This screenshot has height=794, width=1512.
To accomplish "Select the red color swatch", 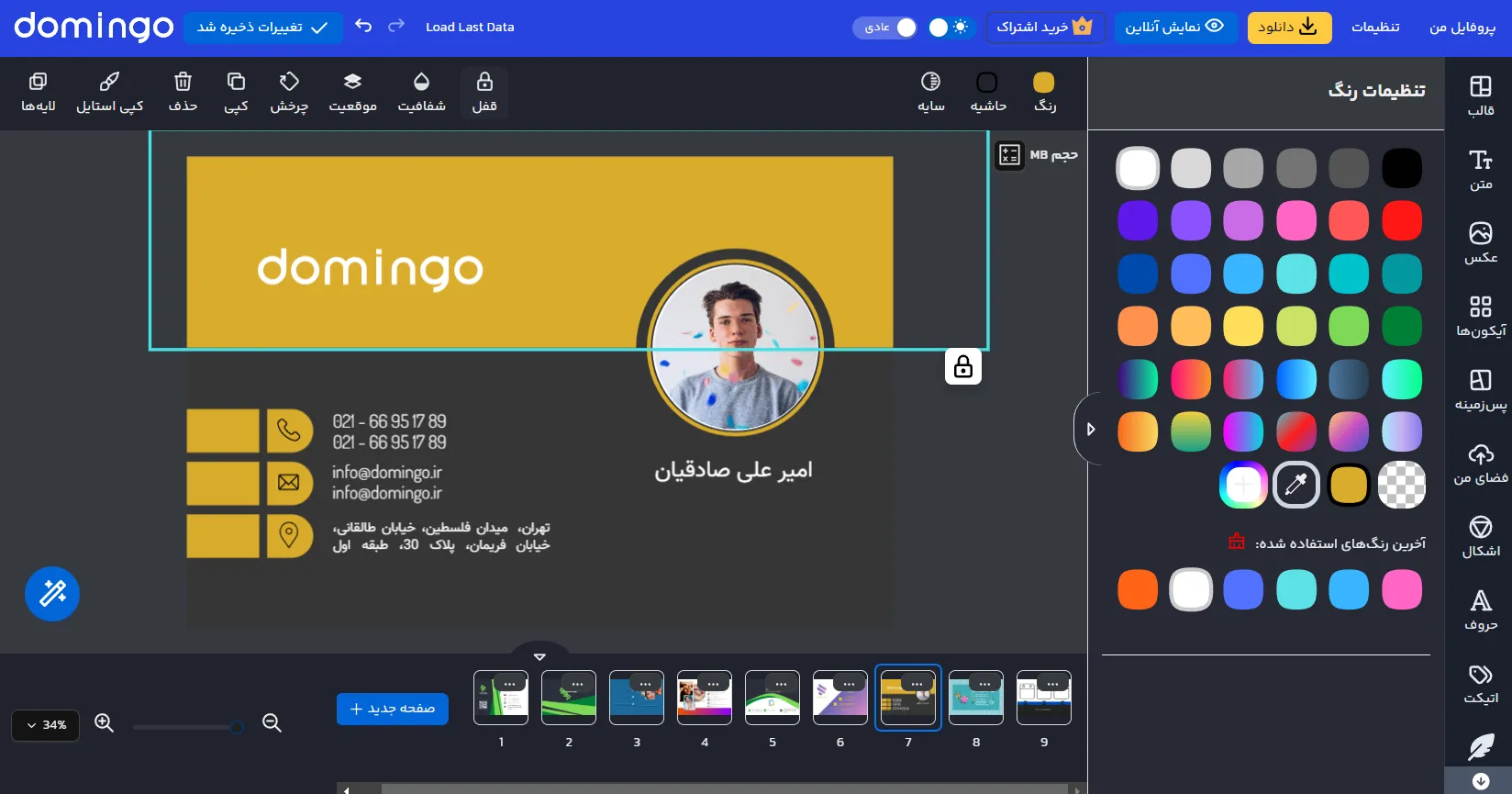I will (1401, 220).
